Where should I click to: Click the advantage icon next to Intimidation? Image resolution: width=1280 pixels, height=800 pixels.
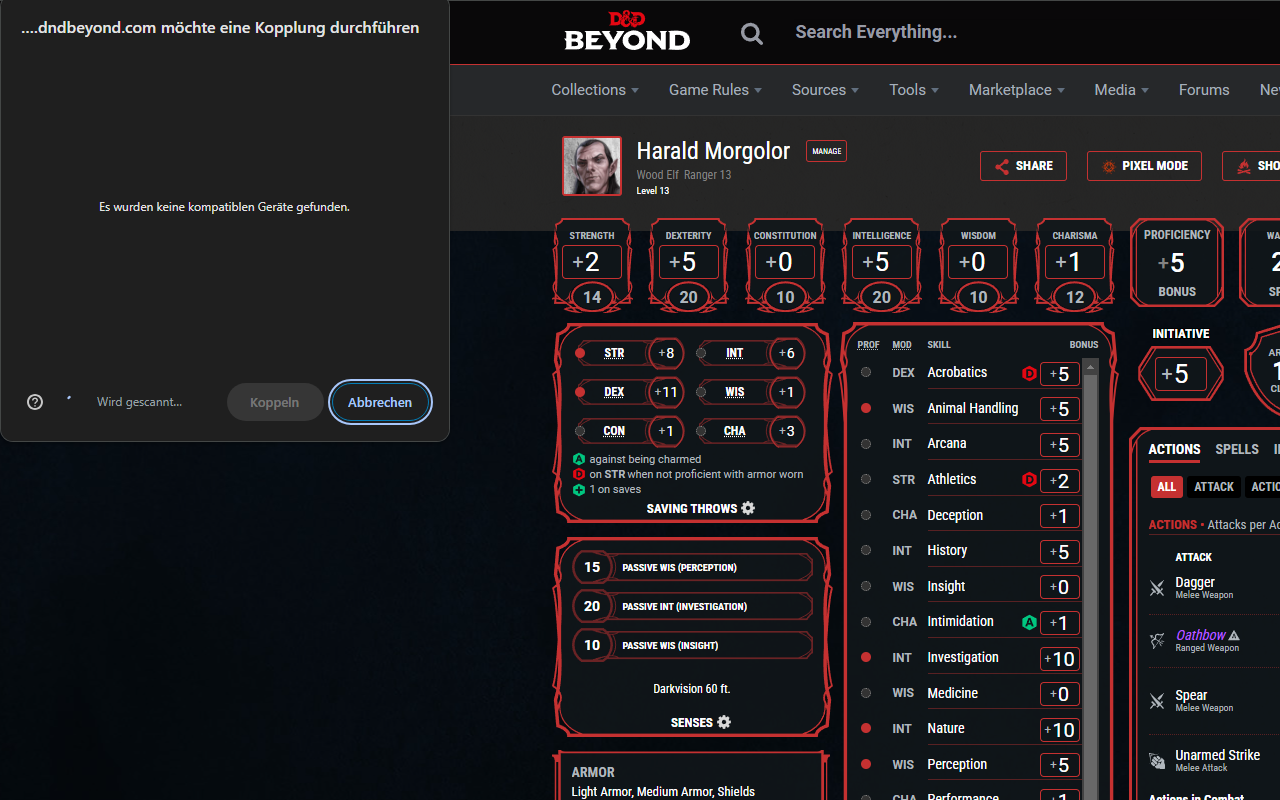[1029, 622]
